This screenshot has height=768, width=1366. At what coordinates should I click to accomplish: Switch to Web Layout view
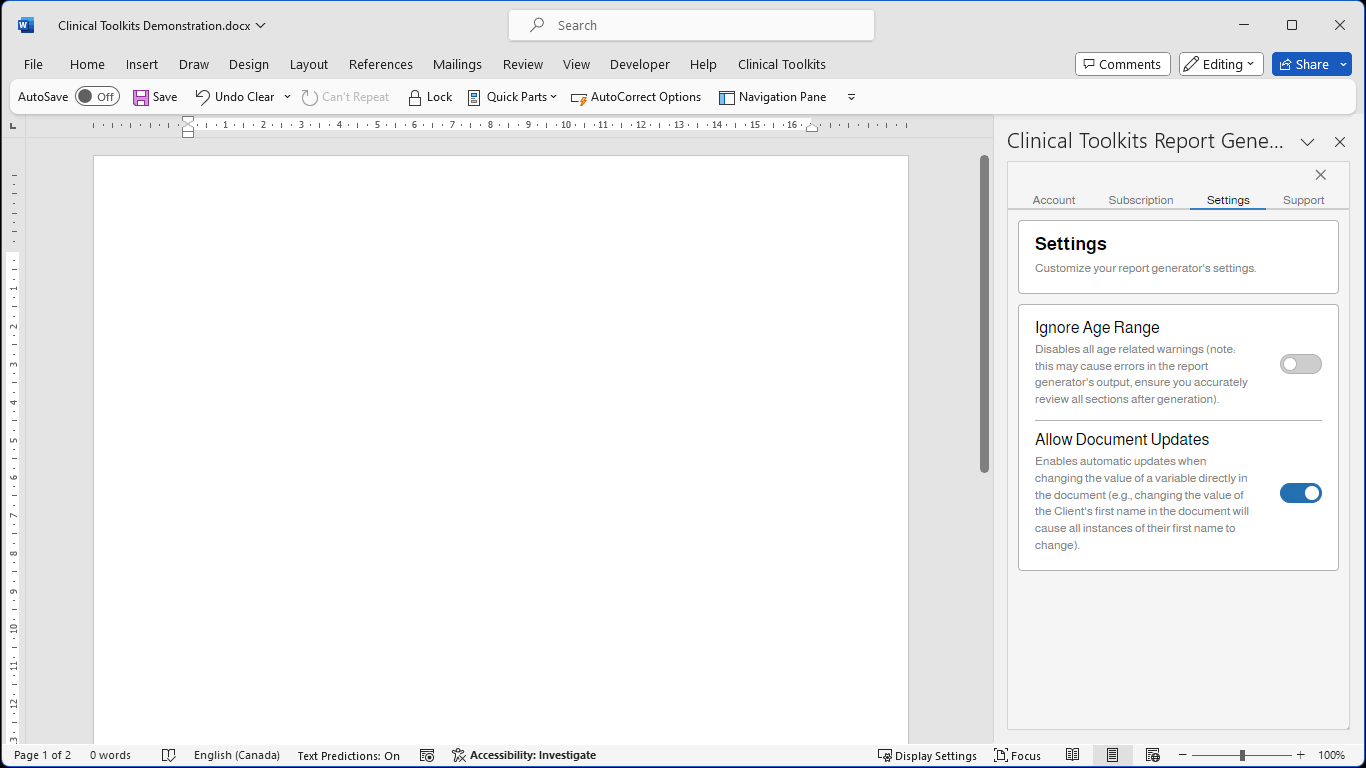1153,756
